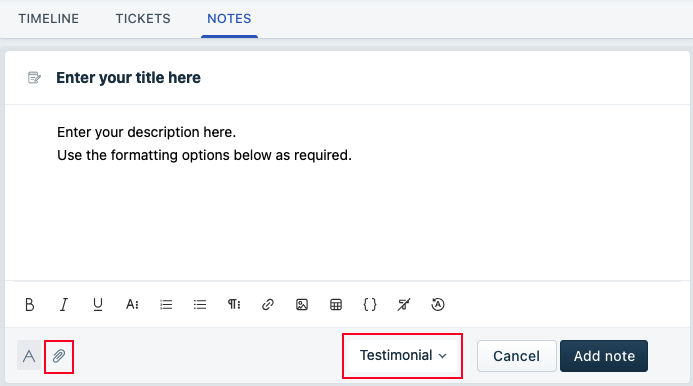Attach a file with paperclip icon
693x386 pixels.
pyautogui.click(x=59, y=356)
